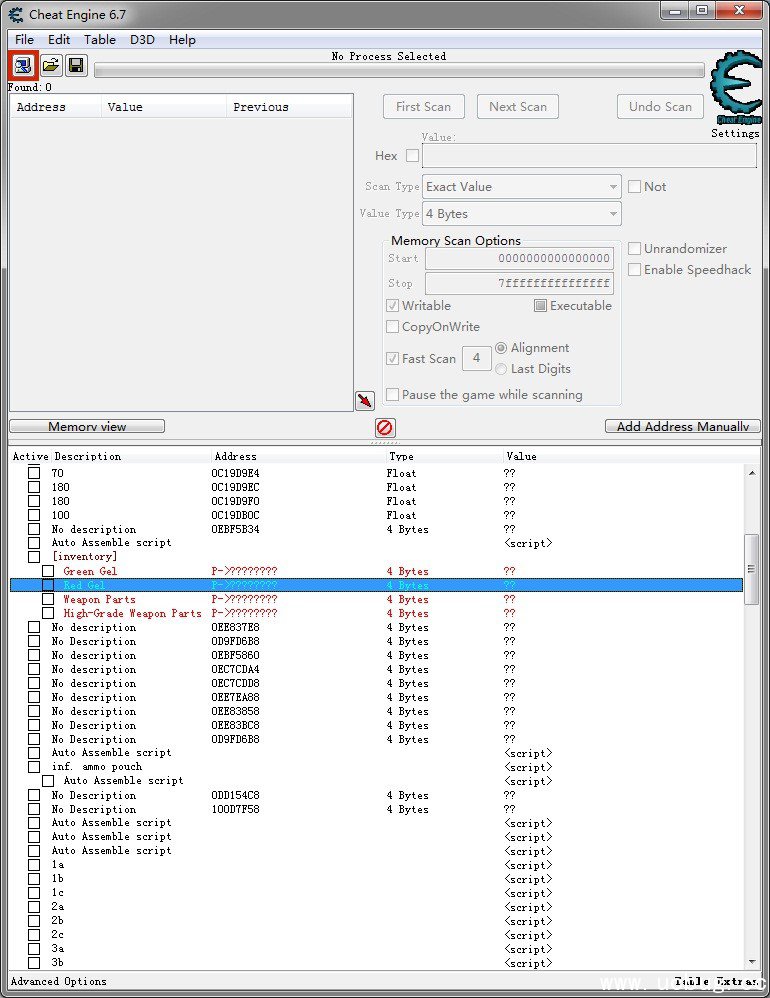Viewport: 770px width, 998px height.
Task: Open Cheat Engine Settings logo
Action: [735, 90]
